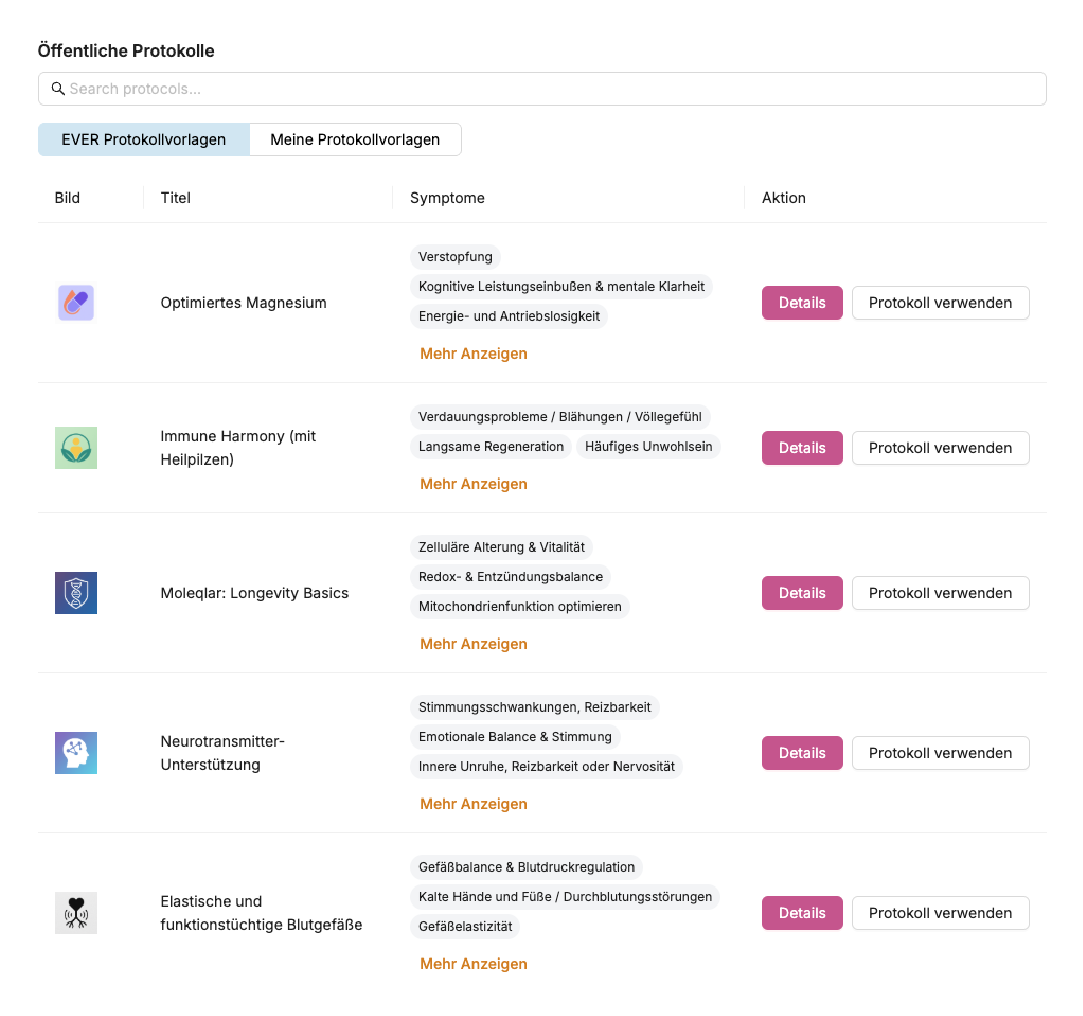Expand Mehr Anzeigen for Optimiertes Magnesium
The image size is (1083, 1016).
coord(473,354)
